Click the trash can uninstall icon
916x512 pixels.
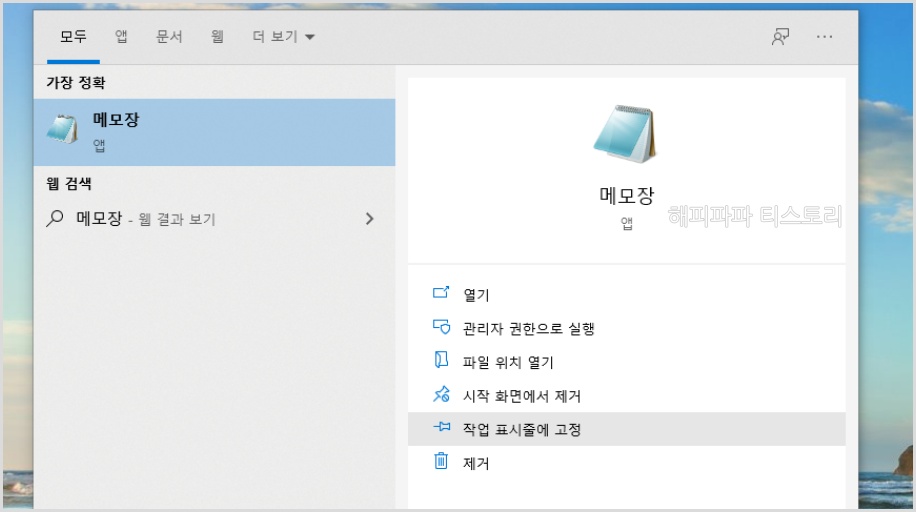point(441,461)
